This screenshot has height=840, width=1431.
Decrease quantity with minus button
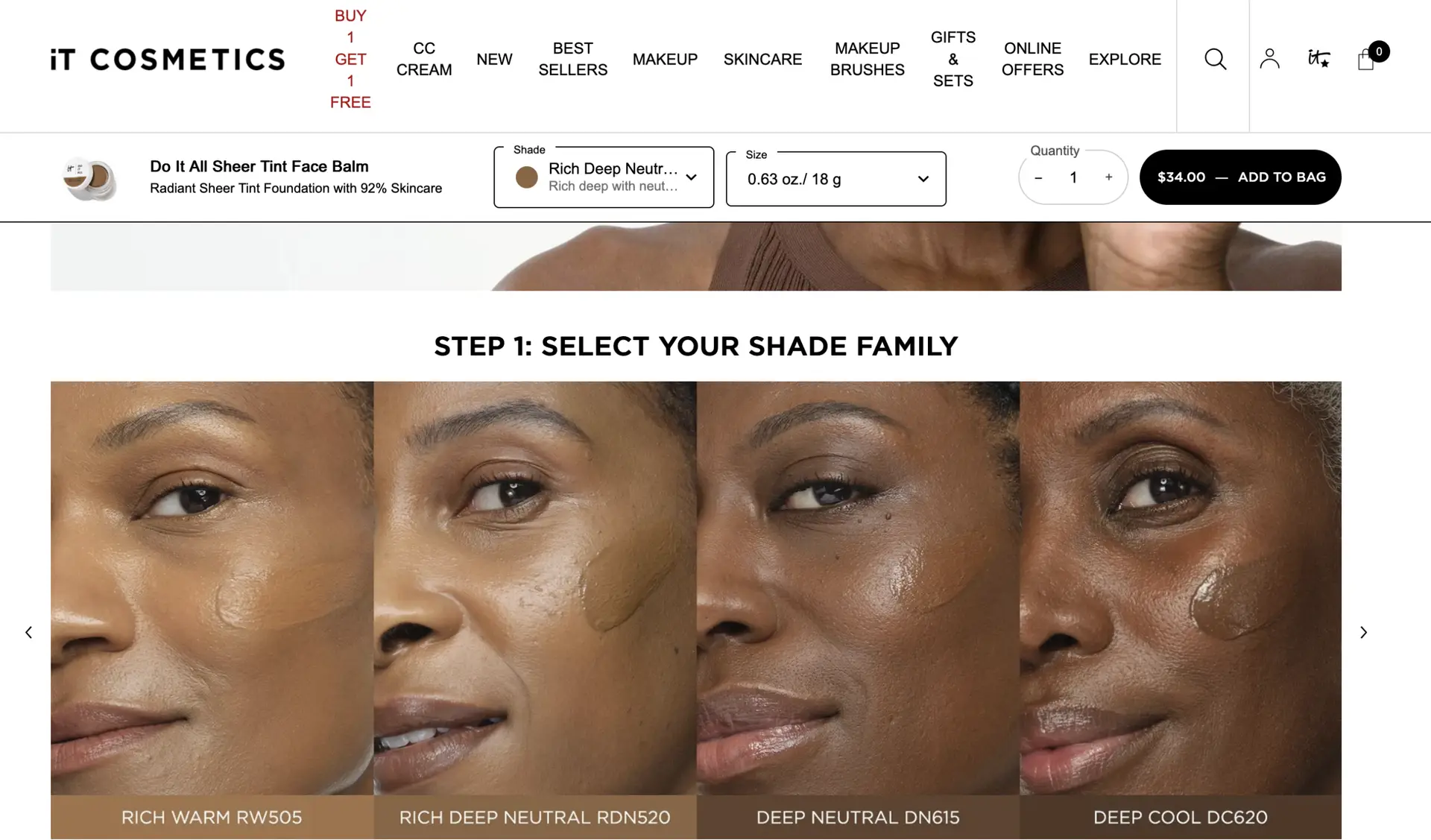coord(1038,177)
